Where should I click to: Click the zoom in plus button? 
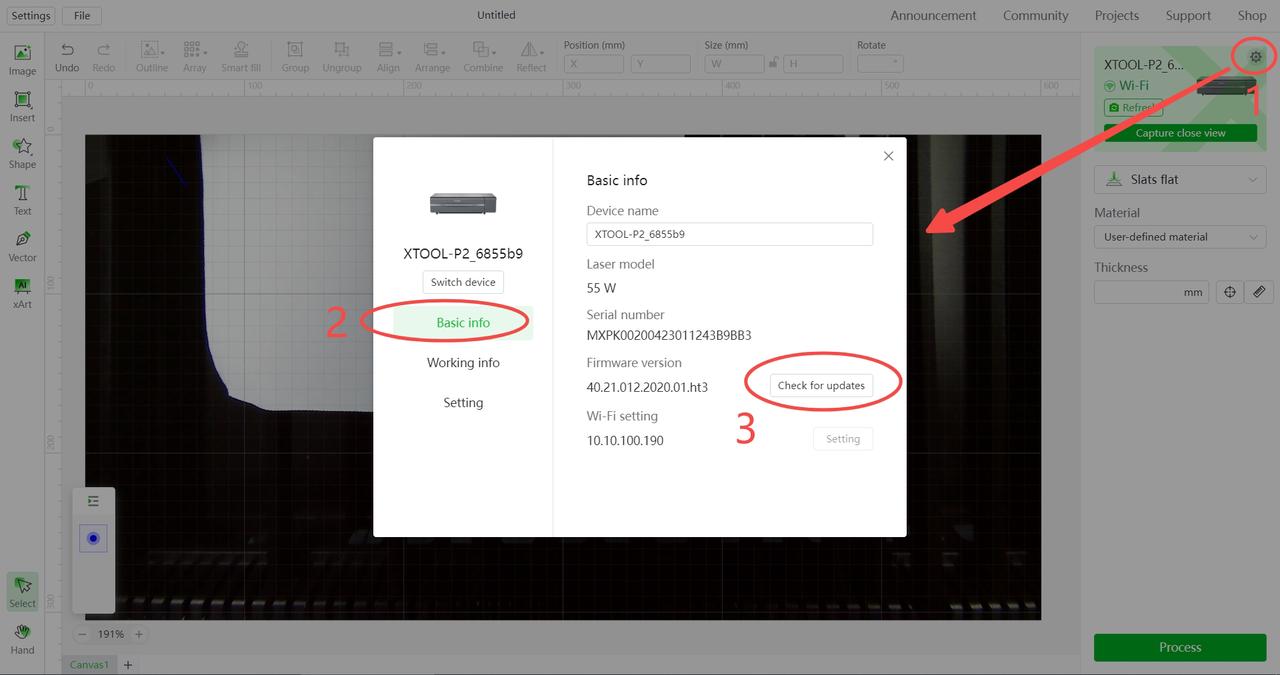[x=139, y=634]
